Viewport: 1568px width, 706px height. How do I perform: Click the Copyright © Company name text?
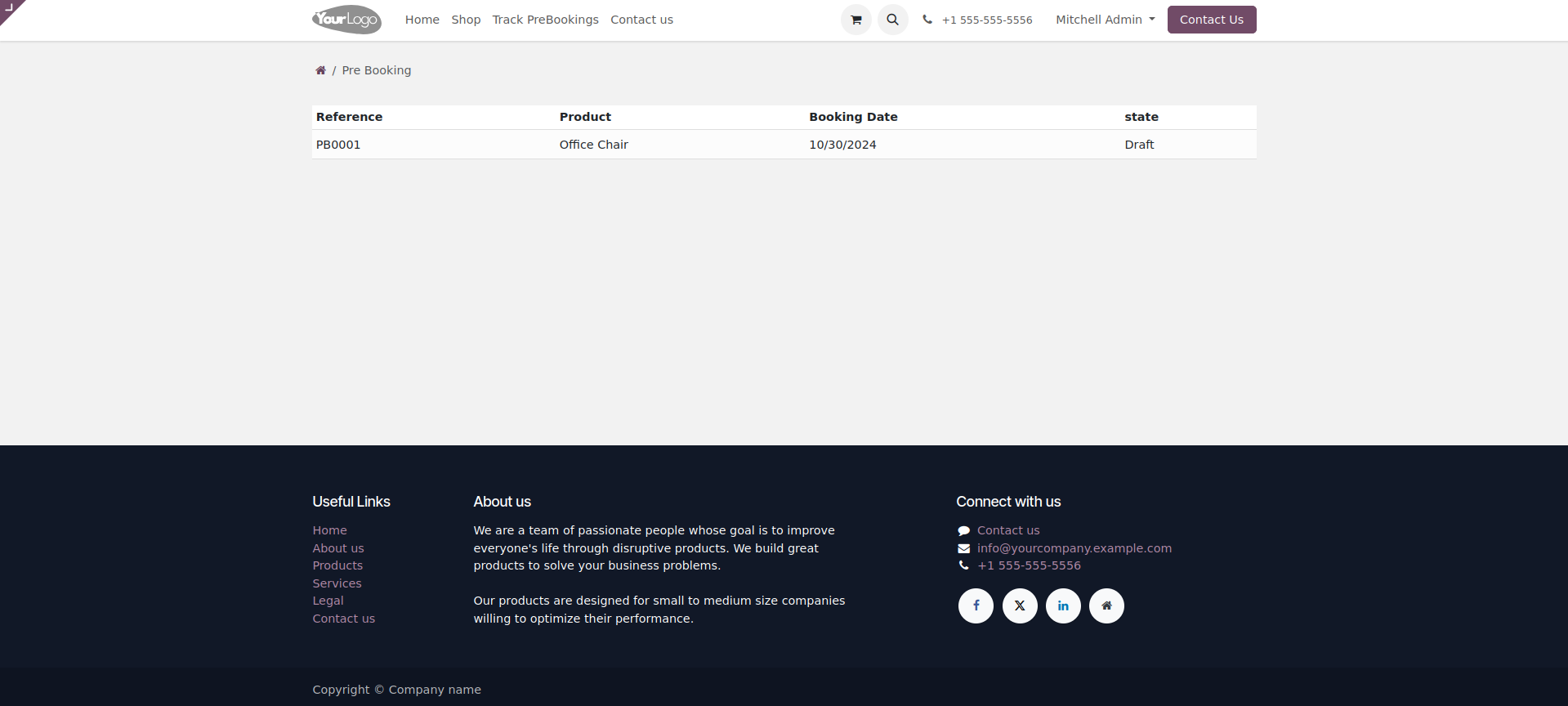(x=396, y=690)
